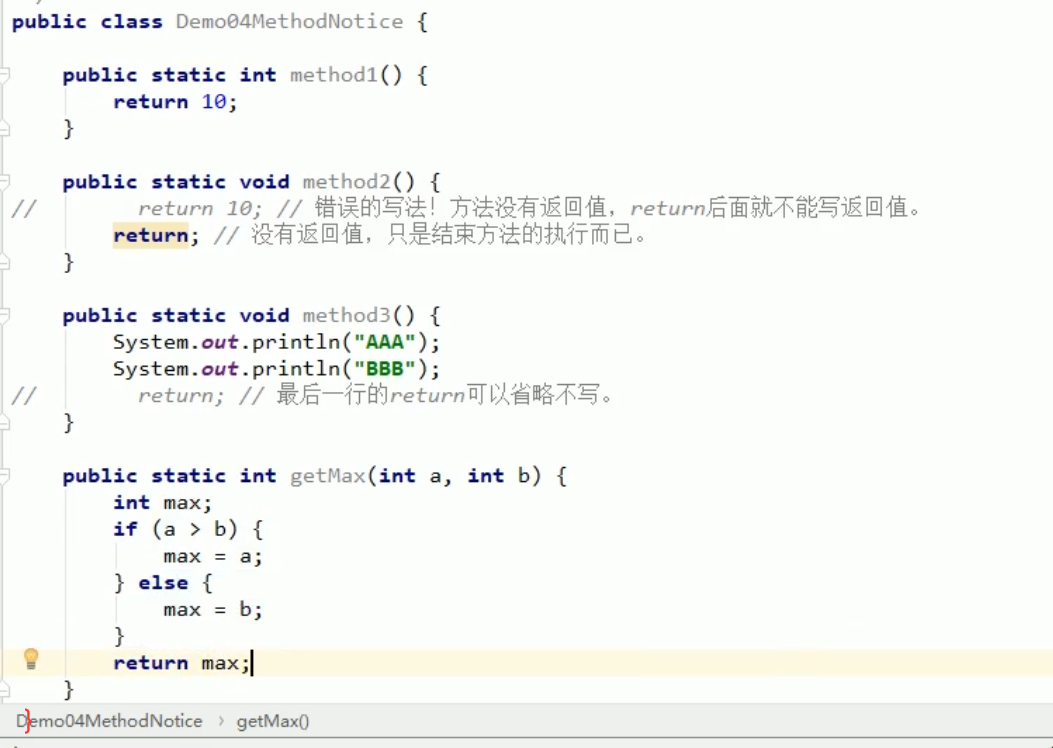Collapse method2 via its gutter fold marker
1053x748 pixels.
(4, 181)
